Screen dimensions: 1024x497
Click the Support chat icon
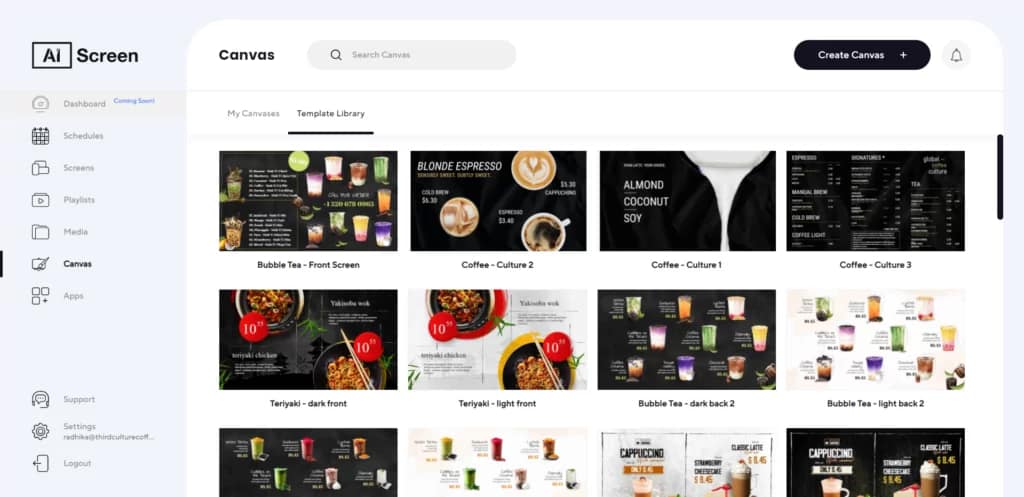40,399
